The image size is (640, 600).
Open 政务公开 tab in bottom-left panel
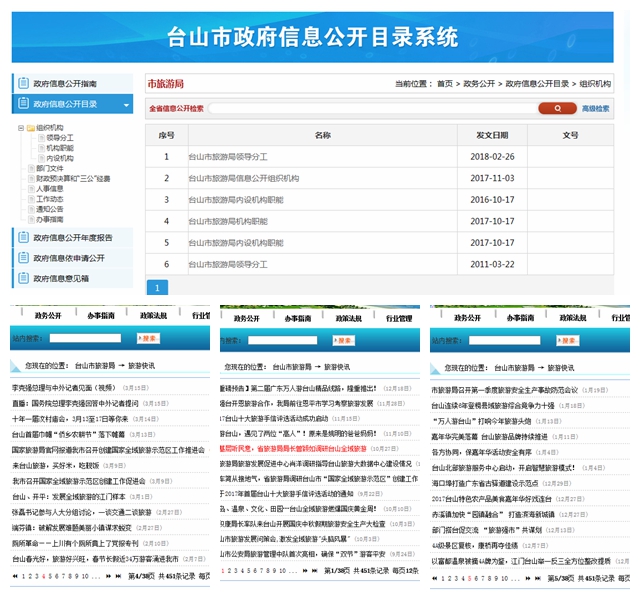(x=48, y=315)
